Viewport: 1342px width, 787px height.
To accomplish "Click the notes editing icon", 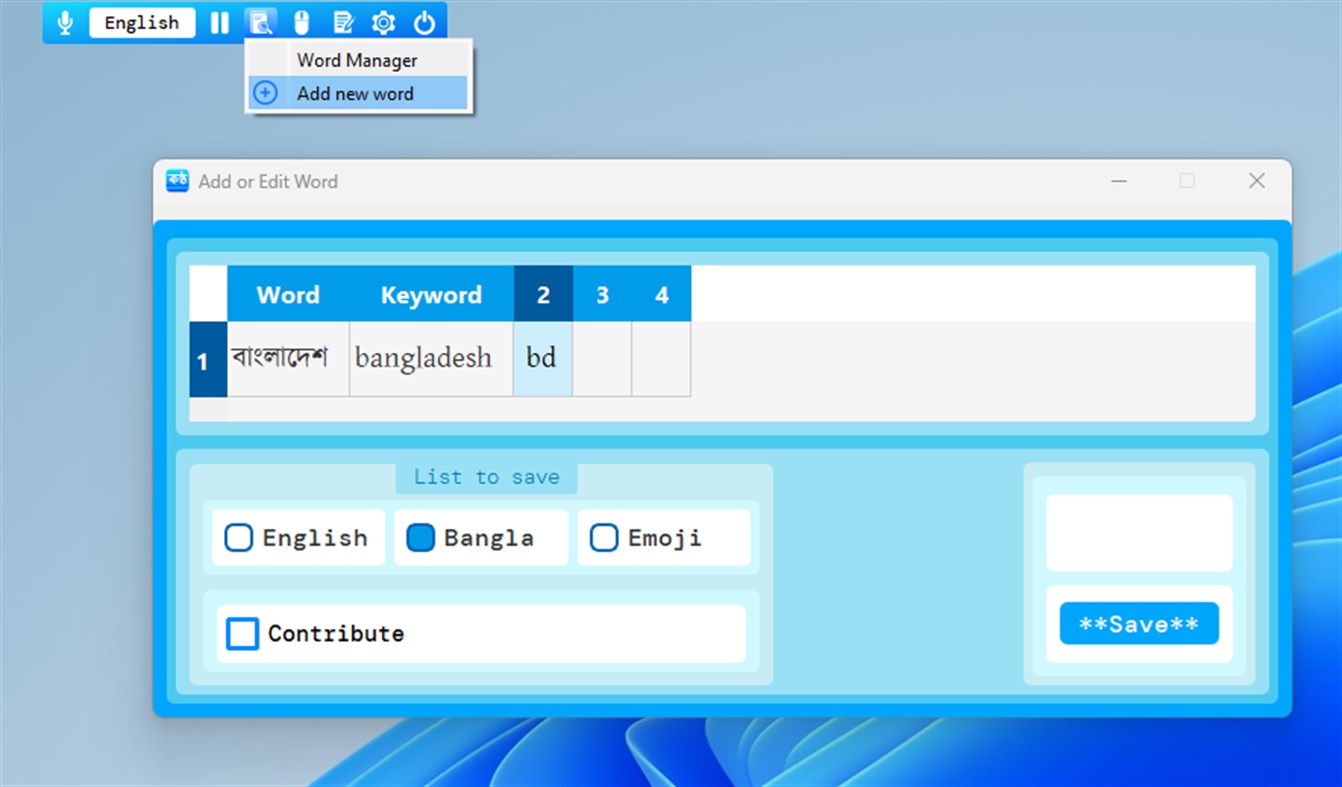I will pyautogui.click(x=343, y=22).
